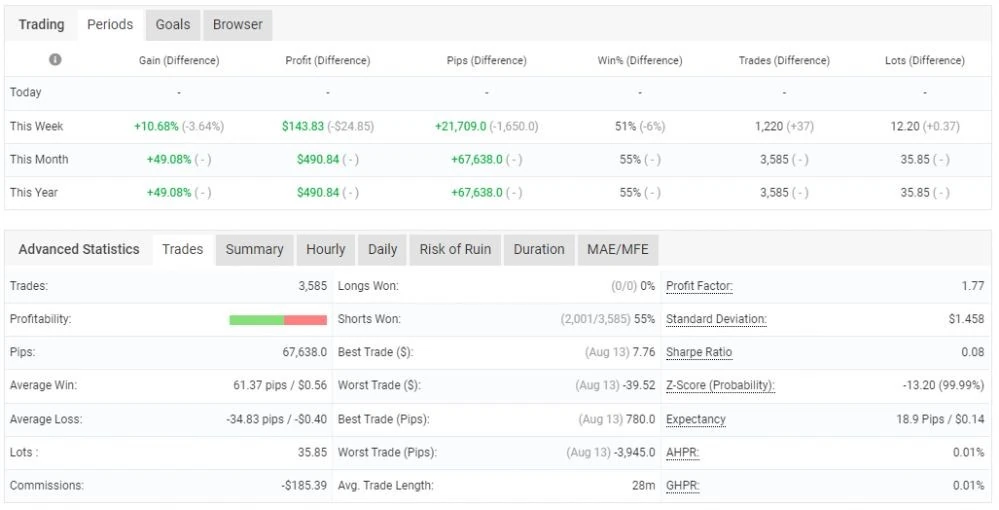Switch to the Browser tab
The image size is (999, 510).
pyautogui.click(x=238, y=25)
